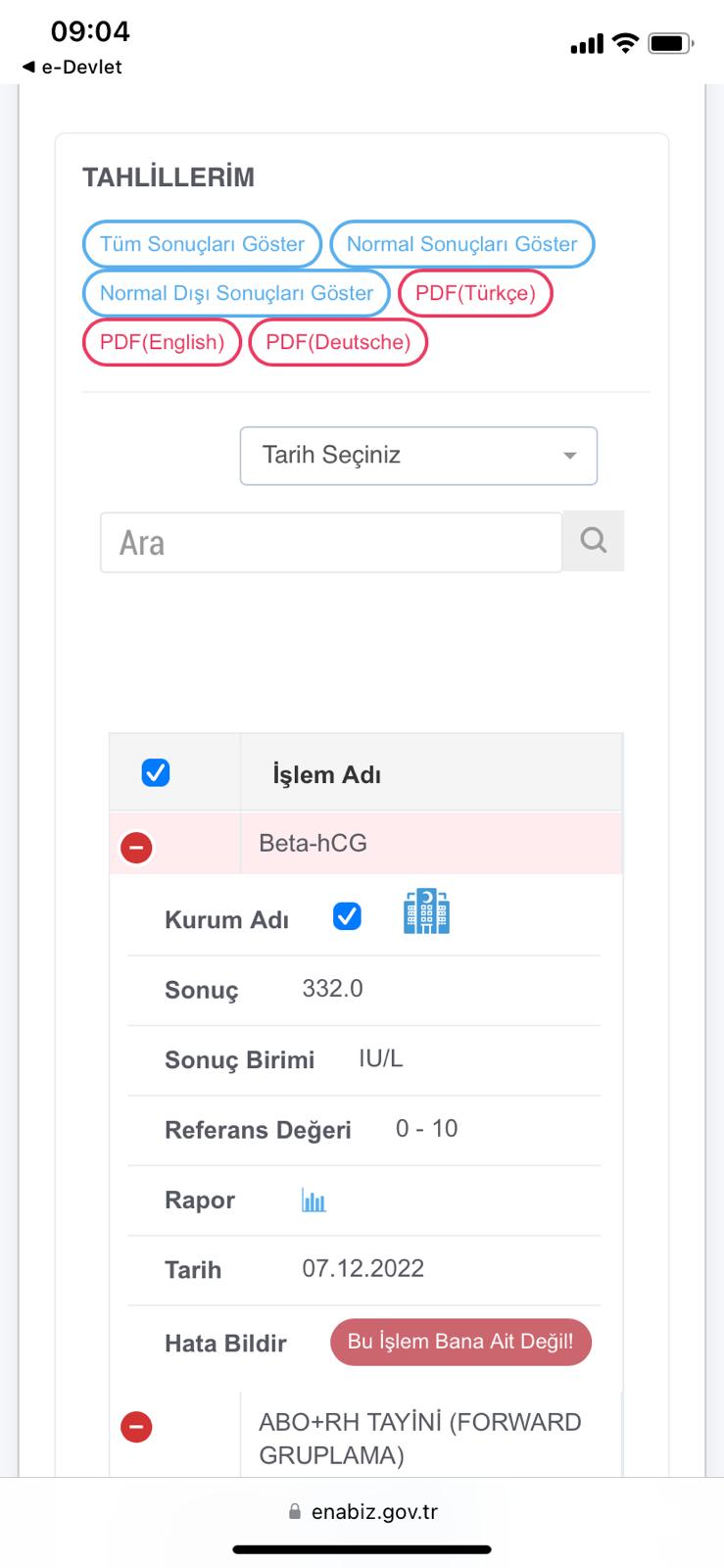Download the PDF(English) report
This screenshot has height=1568, width=724.
tap(162, 342)
